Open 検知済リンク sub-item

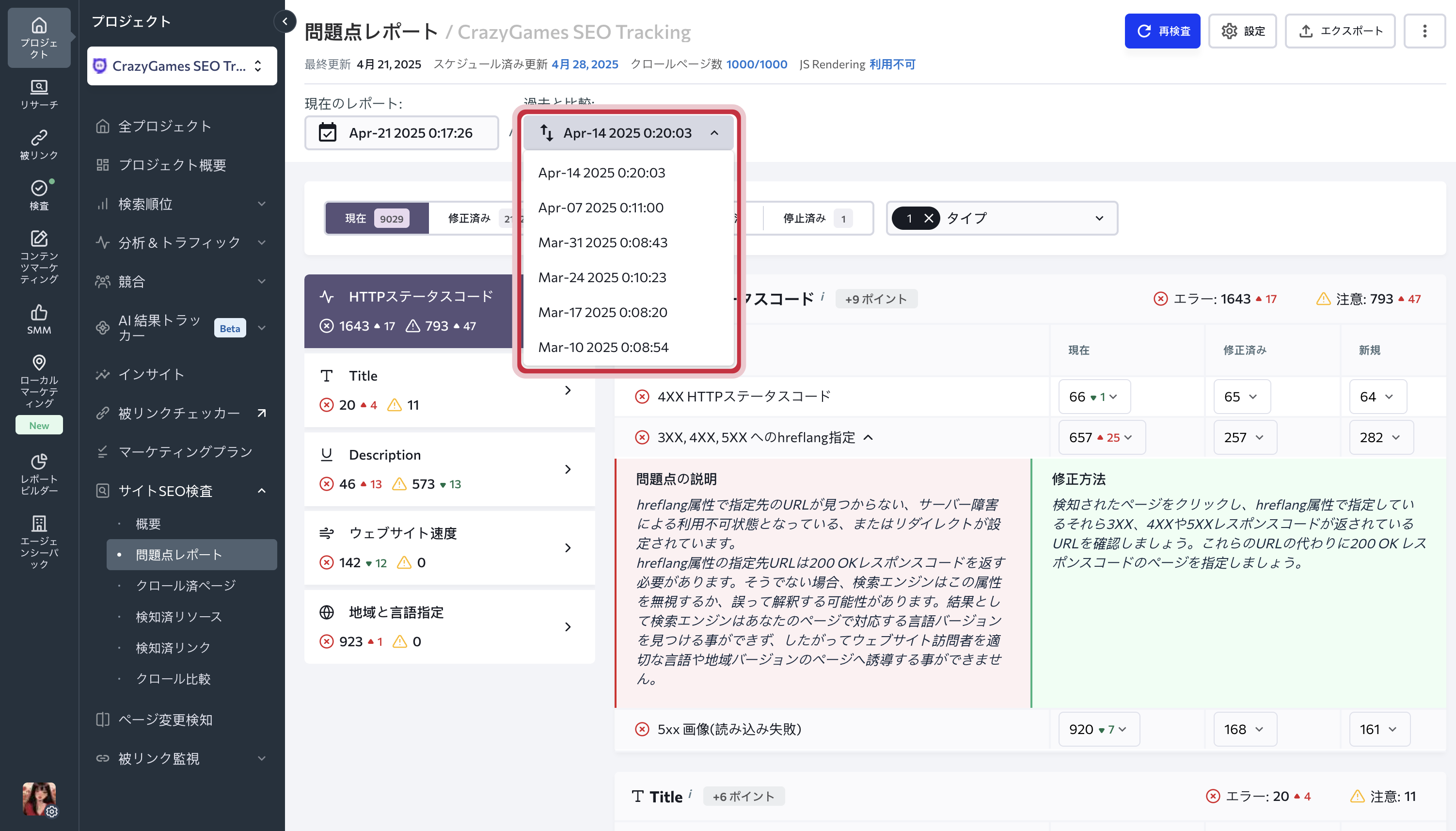(192, 647)
